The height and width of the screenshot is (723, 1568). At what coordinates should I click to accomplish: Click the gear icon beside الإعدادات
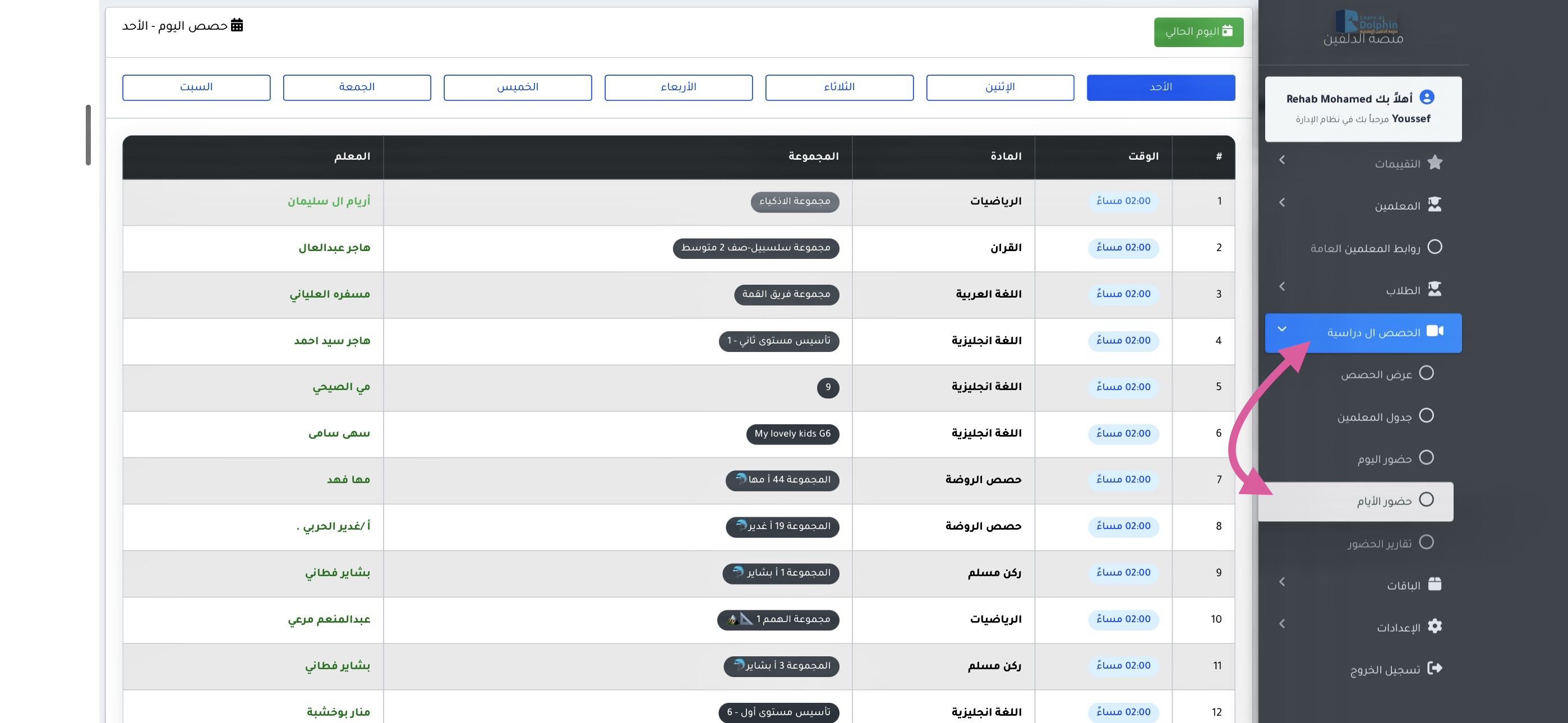coord(1435,626)
